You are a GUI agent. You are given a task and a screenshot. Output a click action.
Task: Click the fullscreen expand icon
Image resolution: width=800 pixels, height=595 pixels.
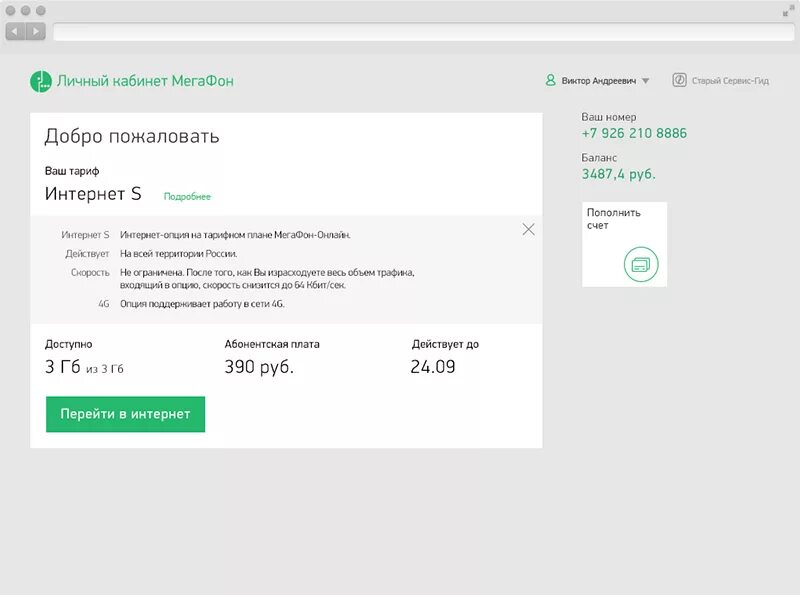click(x=788, y=11)
